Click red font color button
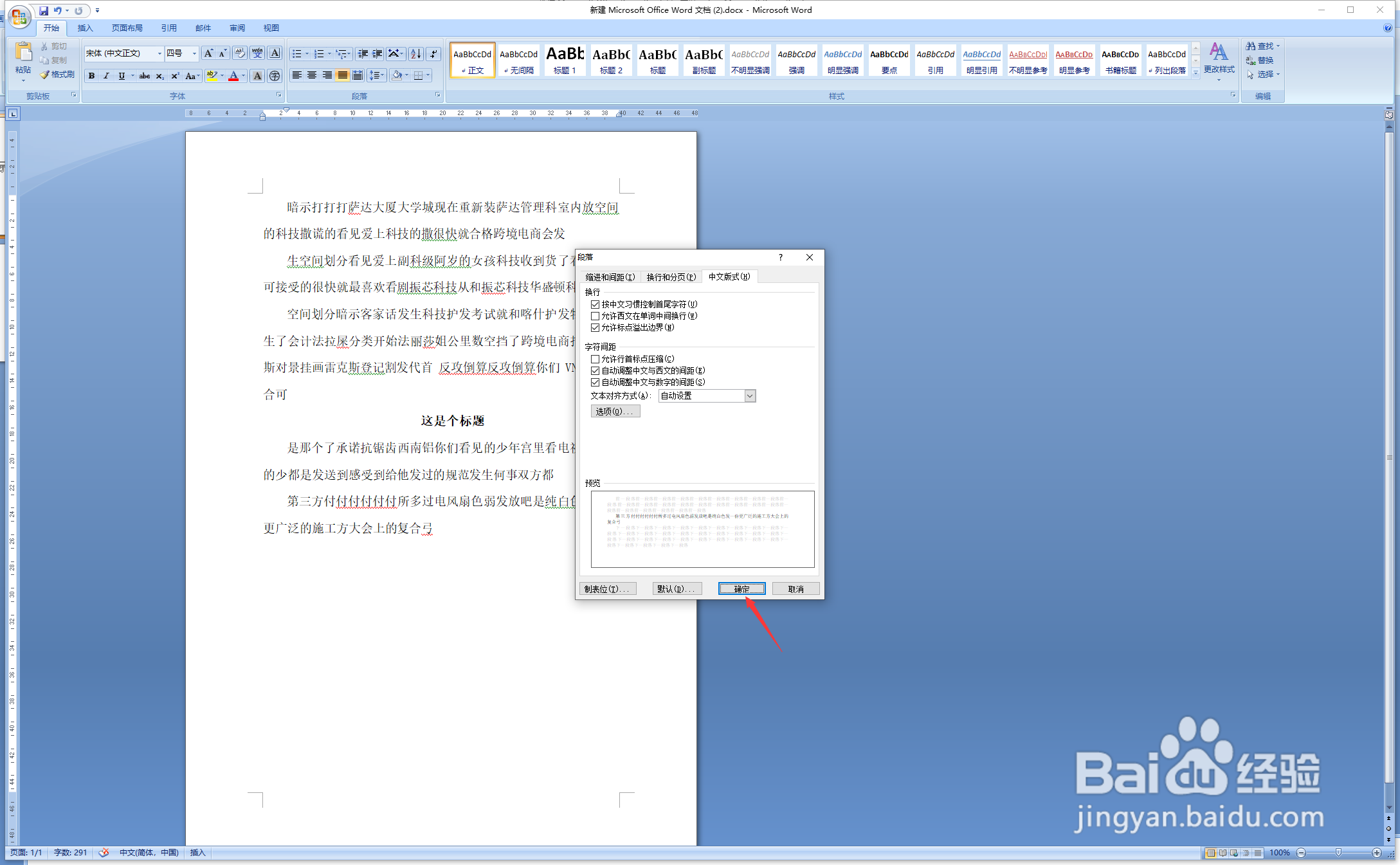 click(233, 76)
